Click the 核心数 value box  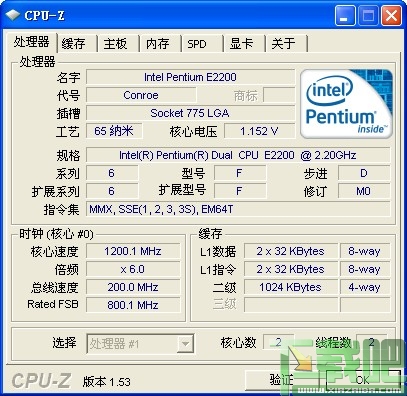278,342
